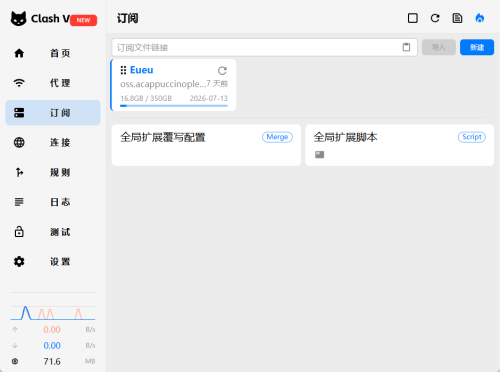Open the 全局扩展脚本 card
The width and height of the screenshot is (500, 372).
pos(400,145)
